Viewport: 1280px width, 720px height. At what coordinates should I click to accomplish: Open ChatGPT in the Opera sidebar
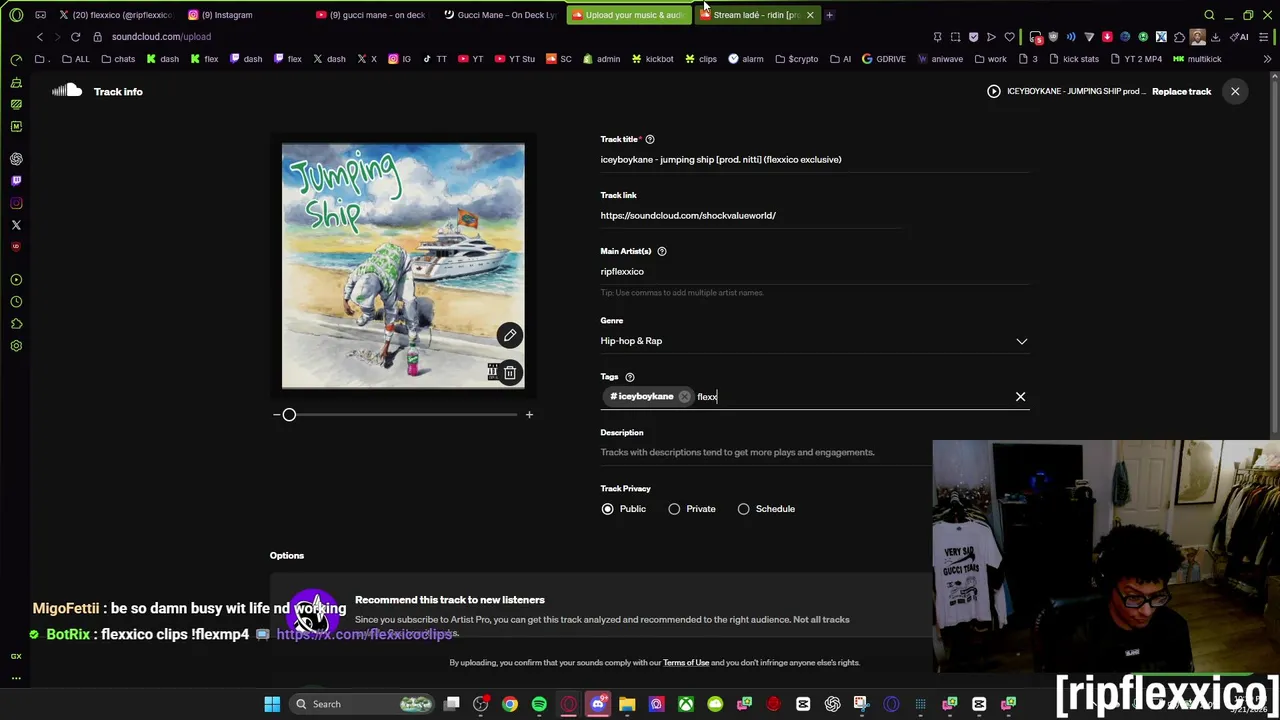click(x=16, y=159)
